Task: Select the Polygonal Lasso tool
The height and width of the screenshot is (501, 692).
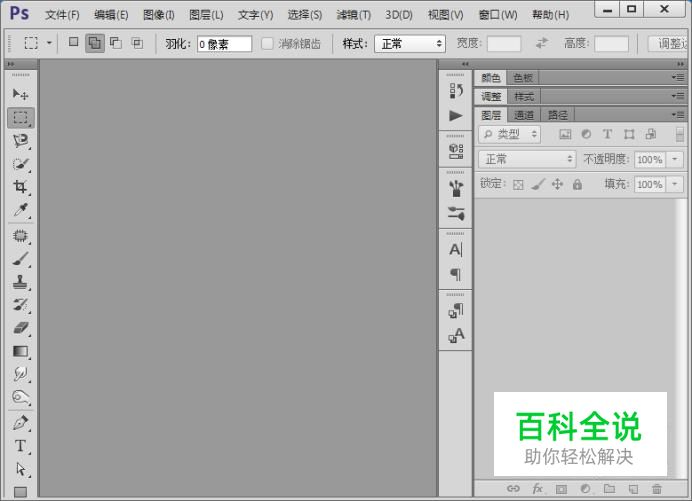Action: tap(20, 141)
